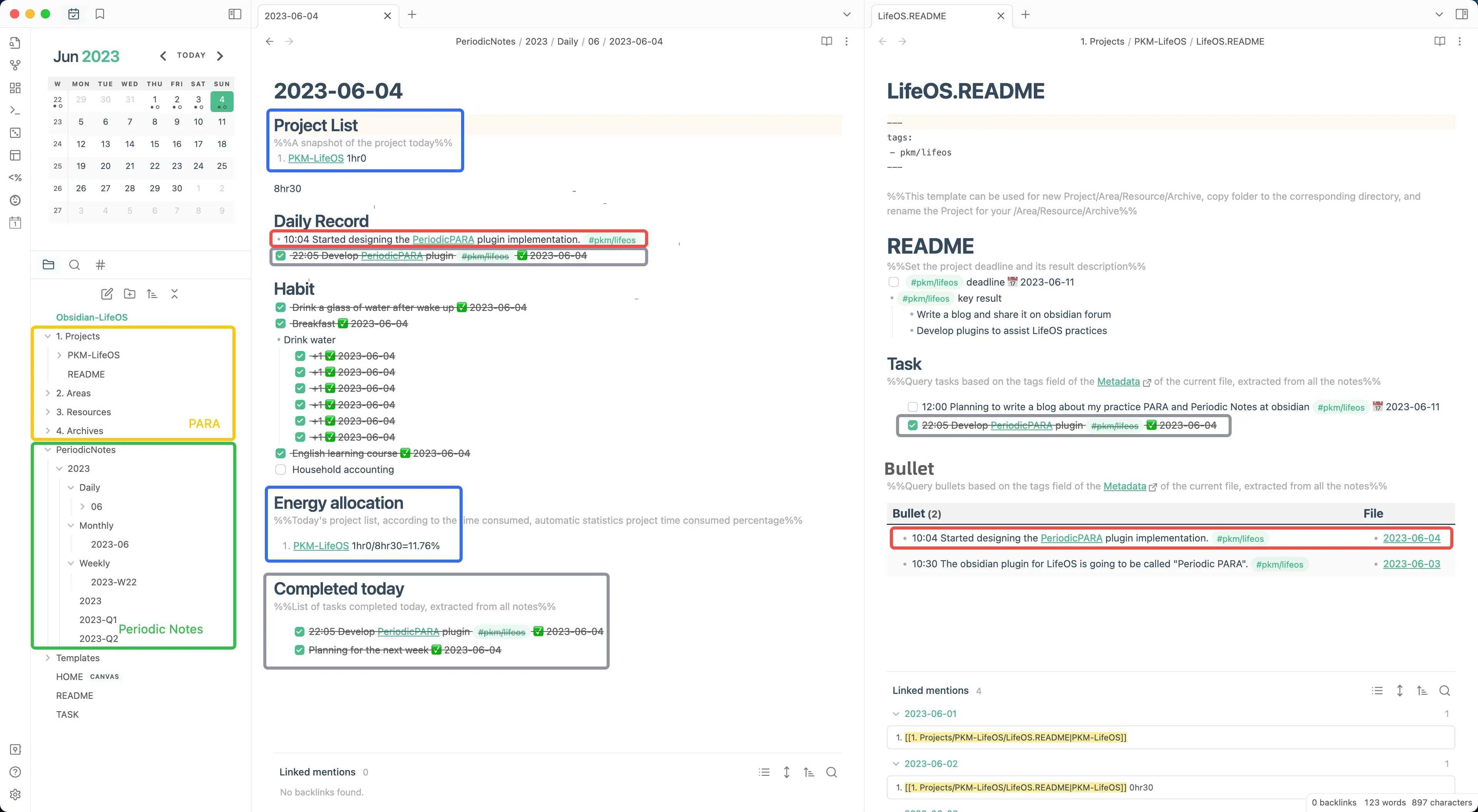
Task: Open the tags pane hash icon
Action: (x=100, y=264)
